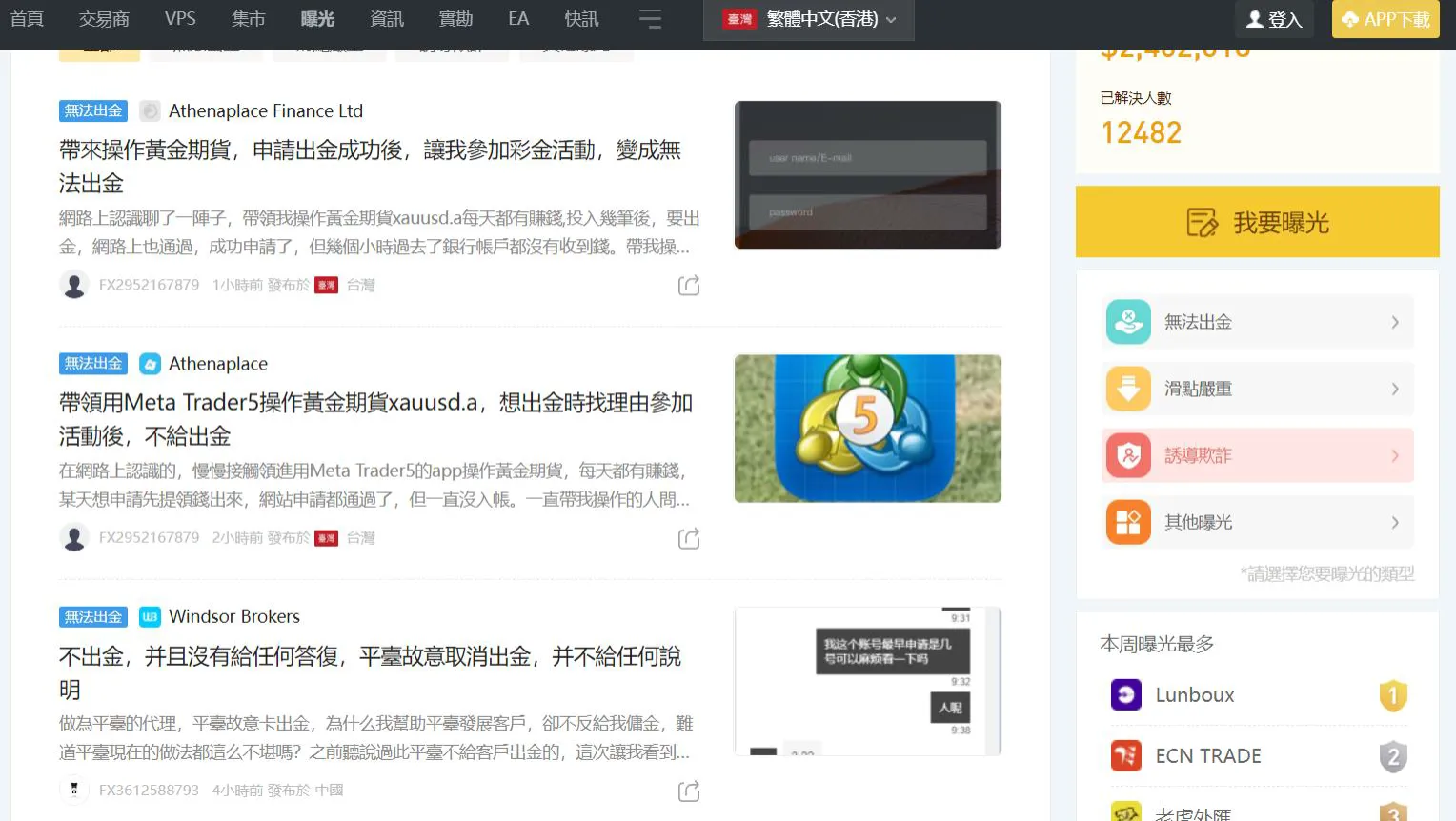Open the 資訊 news menu item
The width and height of the screenshot is (1456, 821).
pos(387,19)
